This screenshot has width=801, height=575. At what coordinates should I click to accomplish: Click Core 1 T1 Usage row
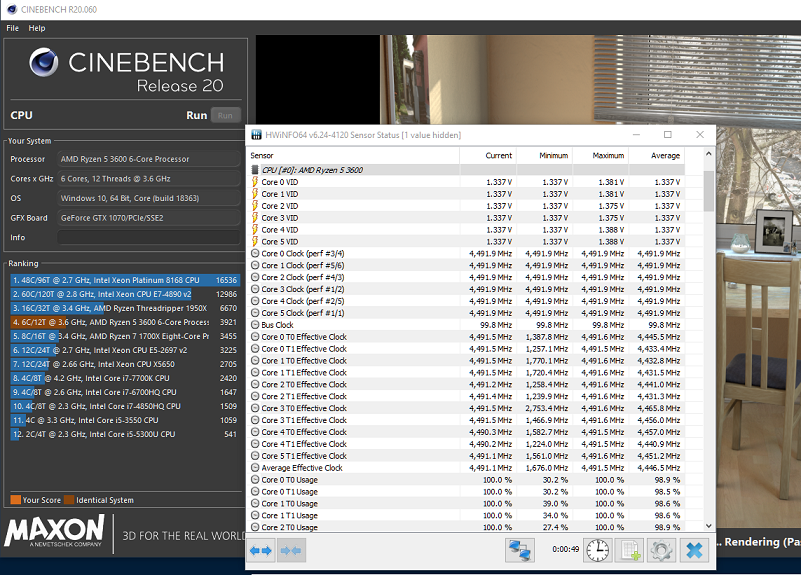click(466, 515)
